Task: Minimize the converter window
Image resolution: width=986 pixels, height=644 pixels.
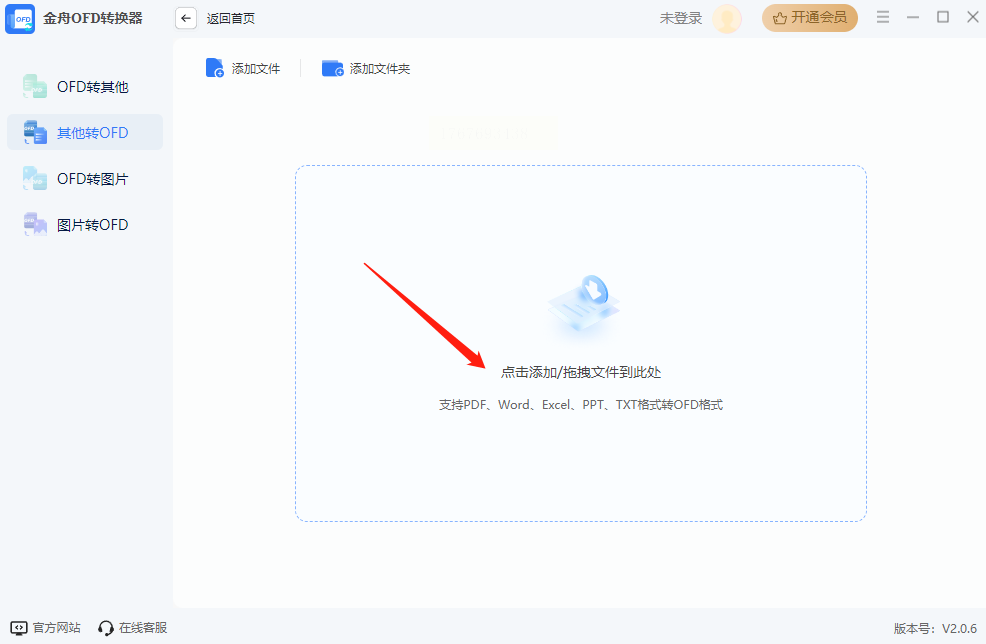Action: tap(913, 18)
